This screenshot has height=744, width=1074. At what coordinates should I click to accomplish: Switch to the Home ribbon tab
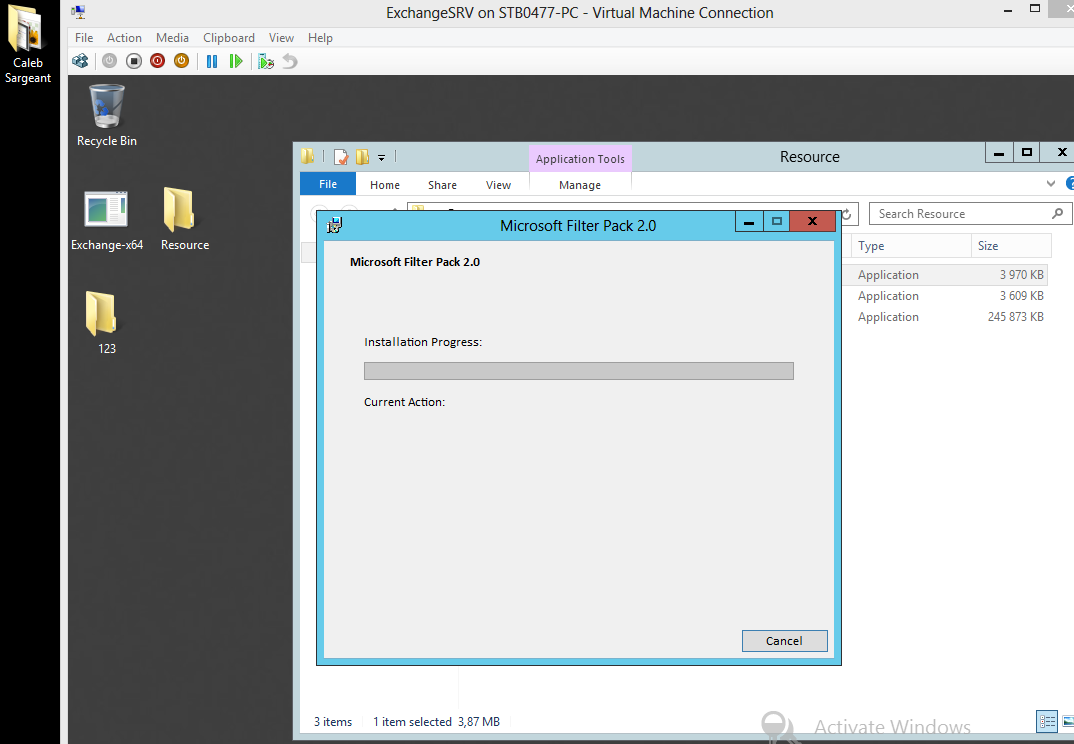[x=385, y=185]
